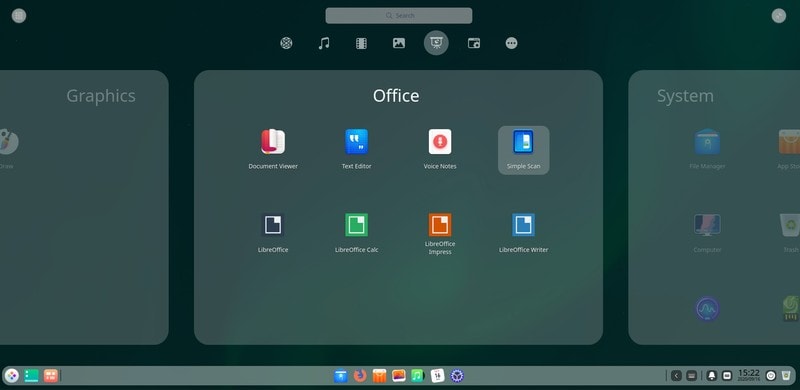Image resolution: width=800 pixels, height=390 pixels.
Task: Launch Simple Scan
Action: (x=523, y=150)
